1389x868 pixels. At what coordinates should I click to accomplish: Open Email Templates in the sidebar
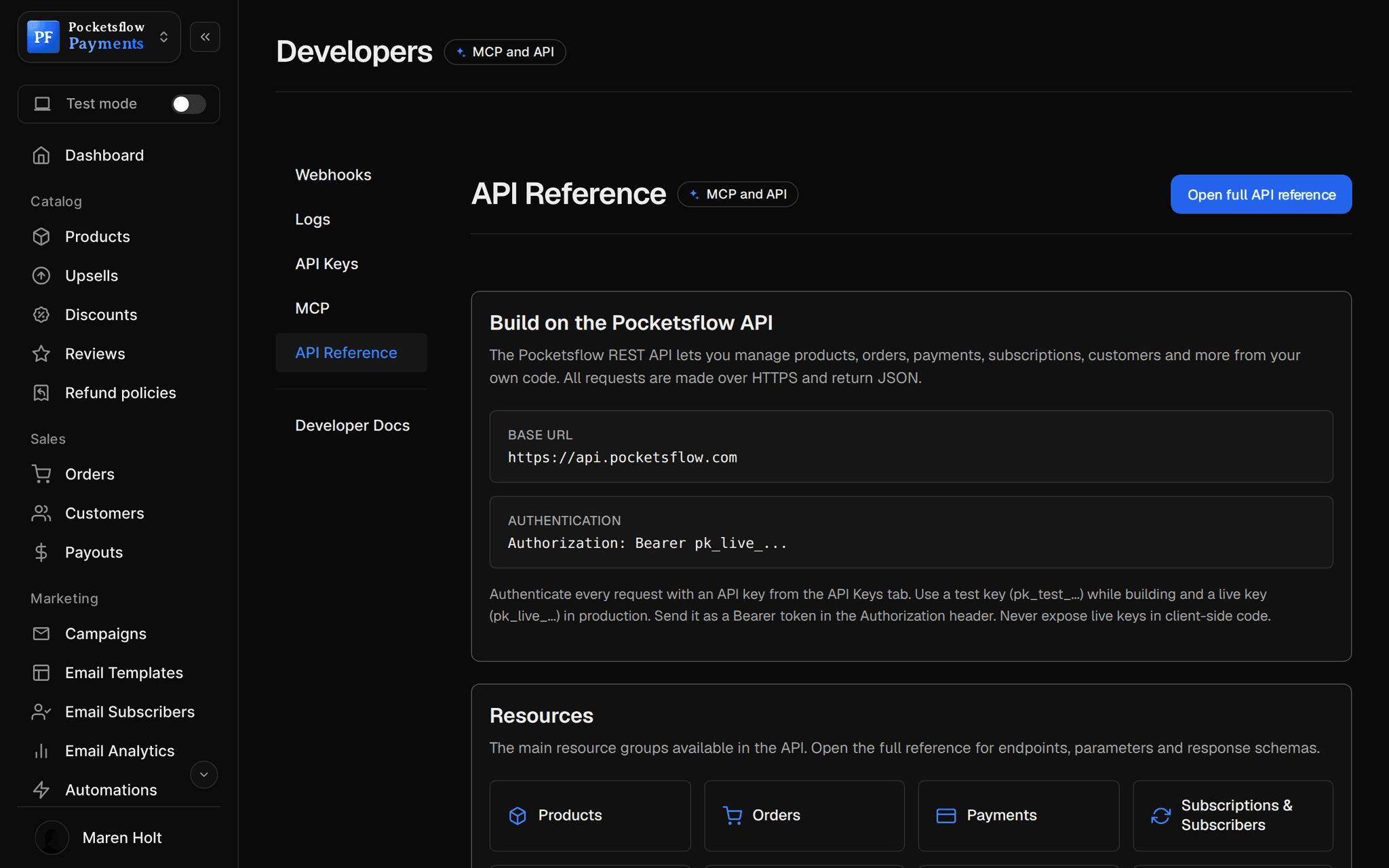click(x=118, y=673)
